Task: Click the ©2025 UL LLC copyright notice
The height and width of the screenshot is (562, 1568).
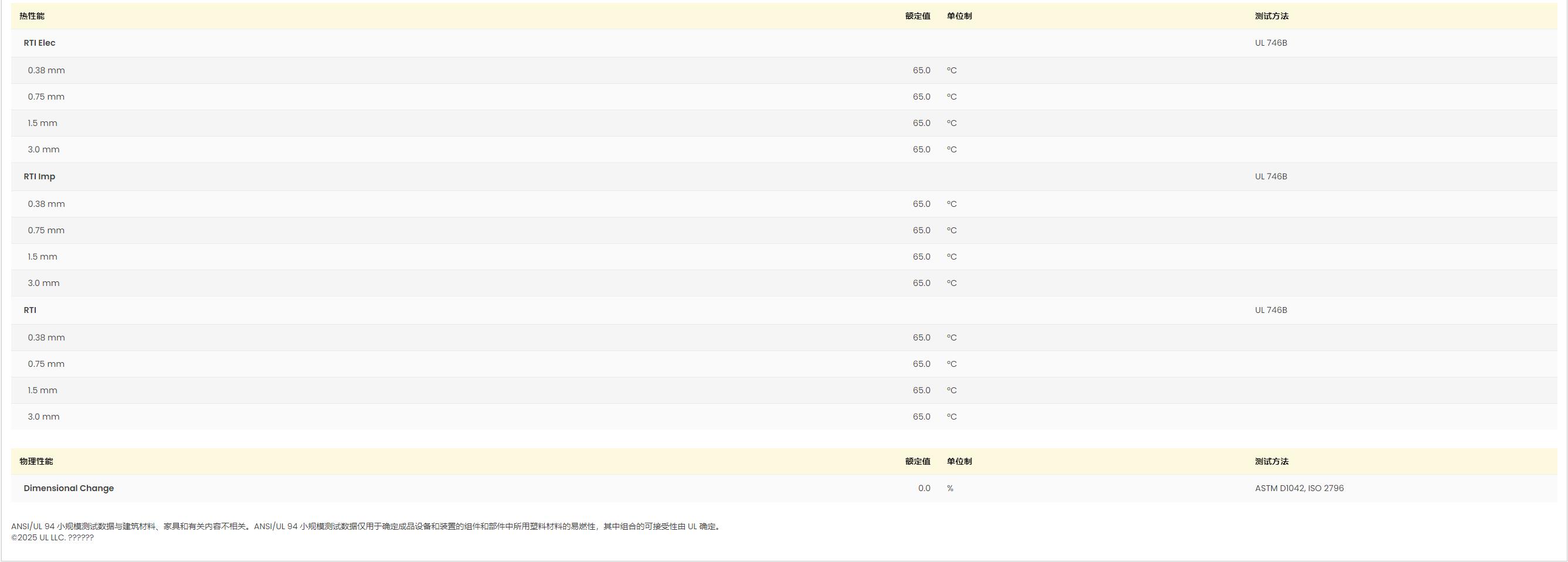Action: [x=52, y=537]
